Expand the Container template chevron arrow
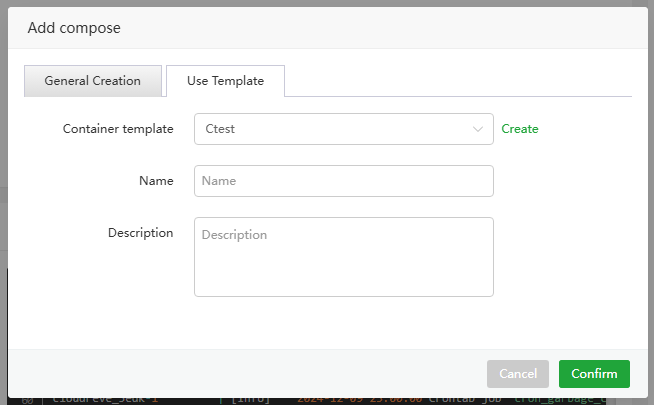The width and height of the screenshot is (654, 405). (477, 129)
